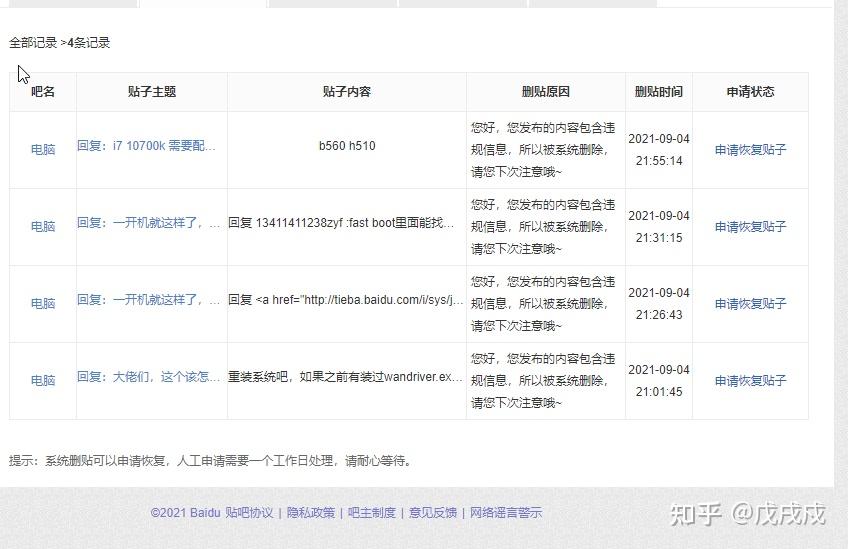Open the 网络谣言警示 footer link
Viewport: 848px width, 549px height.
506,513
